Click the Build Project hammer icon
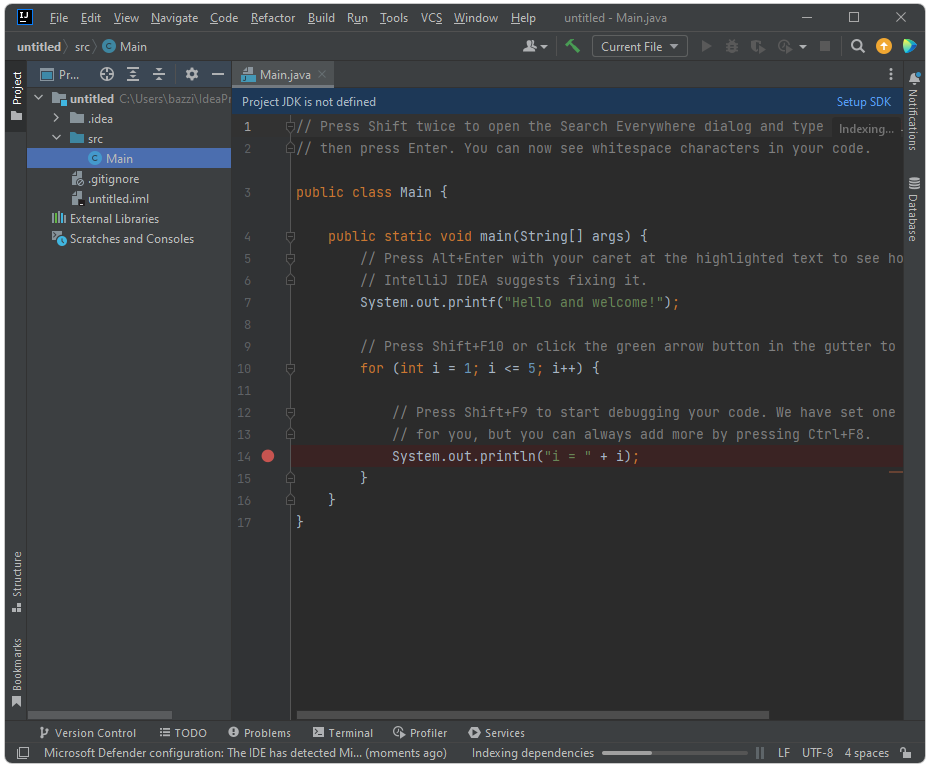 [x=572, y=46]
